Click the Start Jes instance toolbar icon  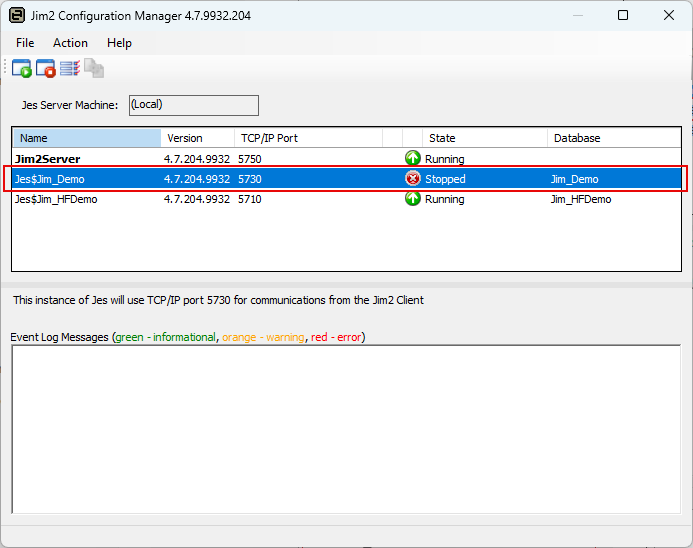(22, 68)
